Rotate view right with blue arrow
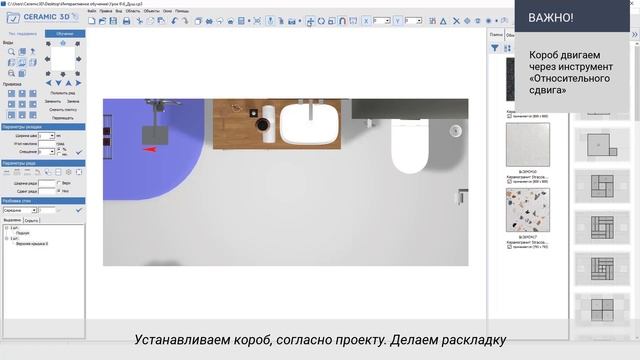 [78, 83]
